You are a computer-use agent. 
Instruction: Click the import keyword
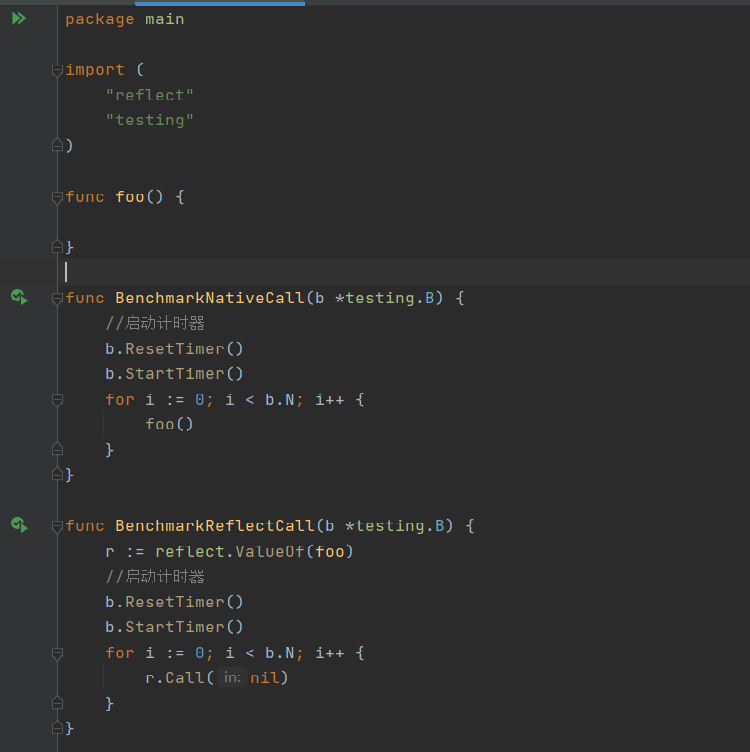coord(95,70)
